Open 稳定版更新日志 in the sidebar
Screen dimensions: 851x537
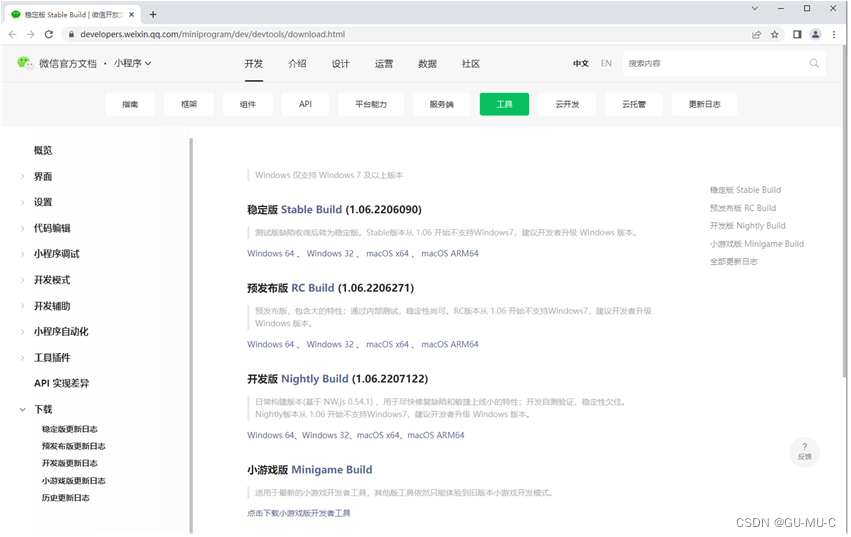click(x=69, y=429)
